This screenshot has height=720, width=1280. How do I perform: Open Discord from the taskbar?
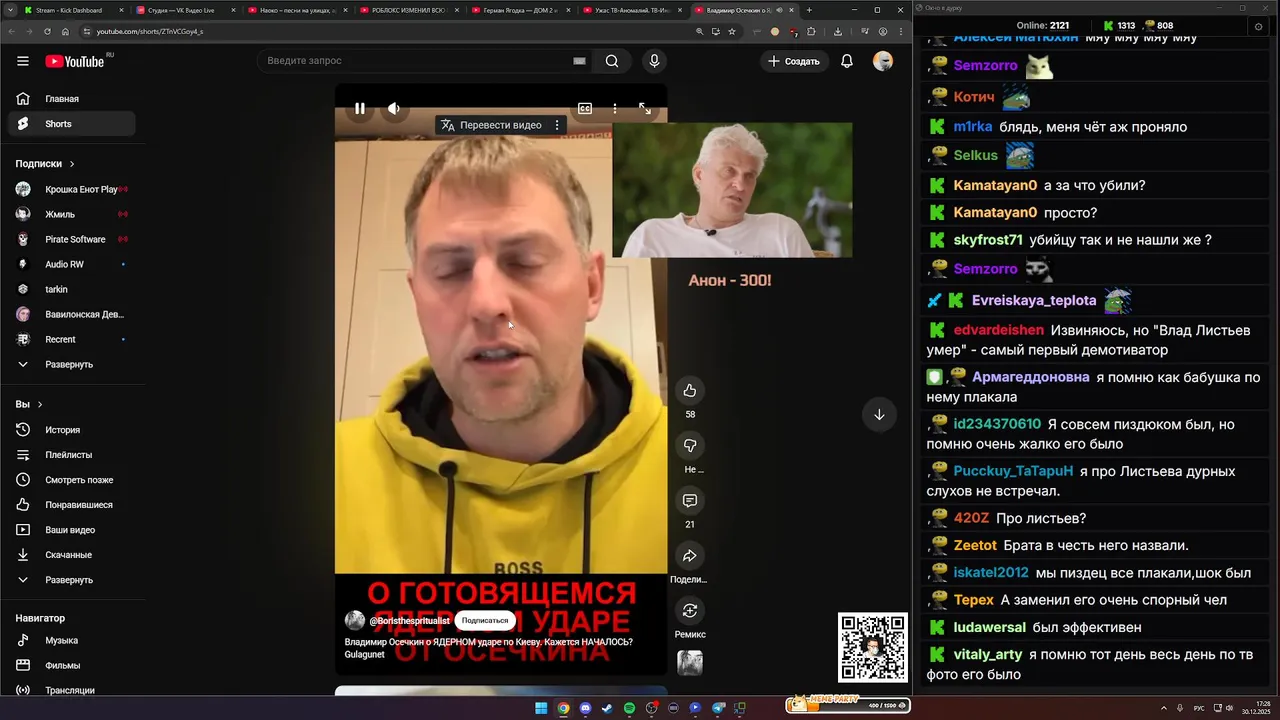tap(585, 708)
